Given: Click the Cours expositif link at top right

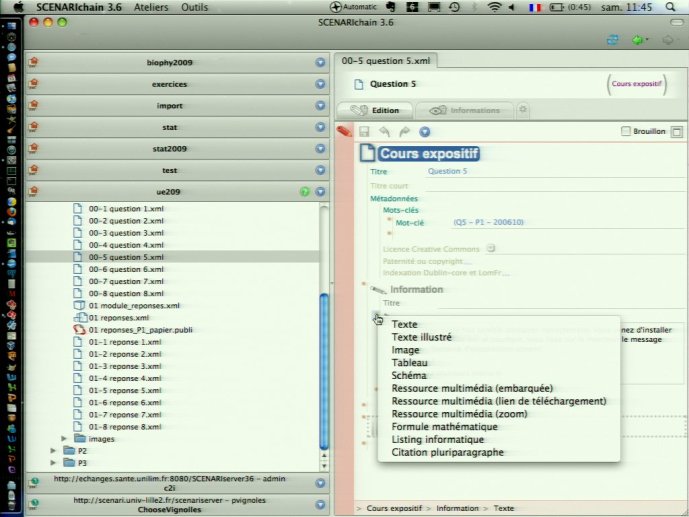Looking at the screenshot, I should (637, 83).
